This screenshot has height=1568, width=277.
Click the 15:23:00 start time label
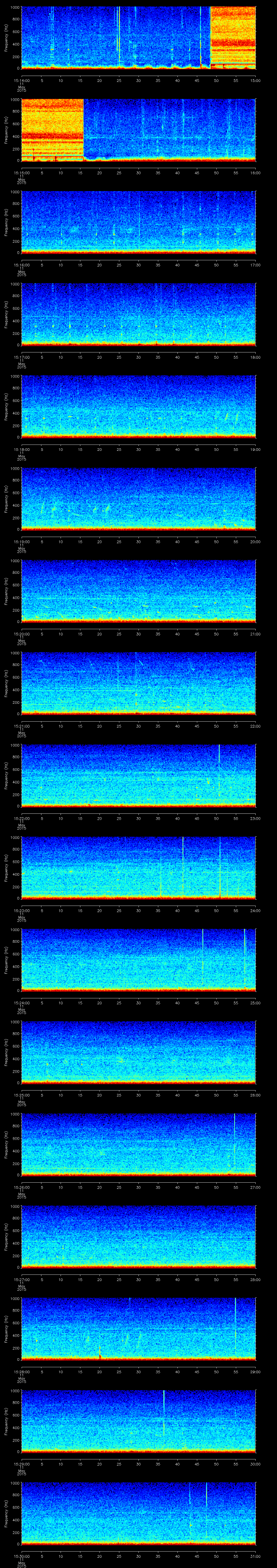21,910
